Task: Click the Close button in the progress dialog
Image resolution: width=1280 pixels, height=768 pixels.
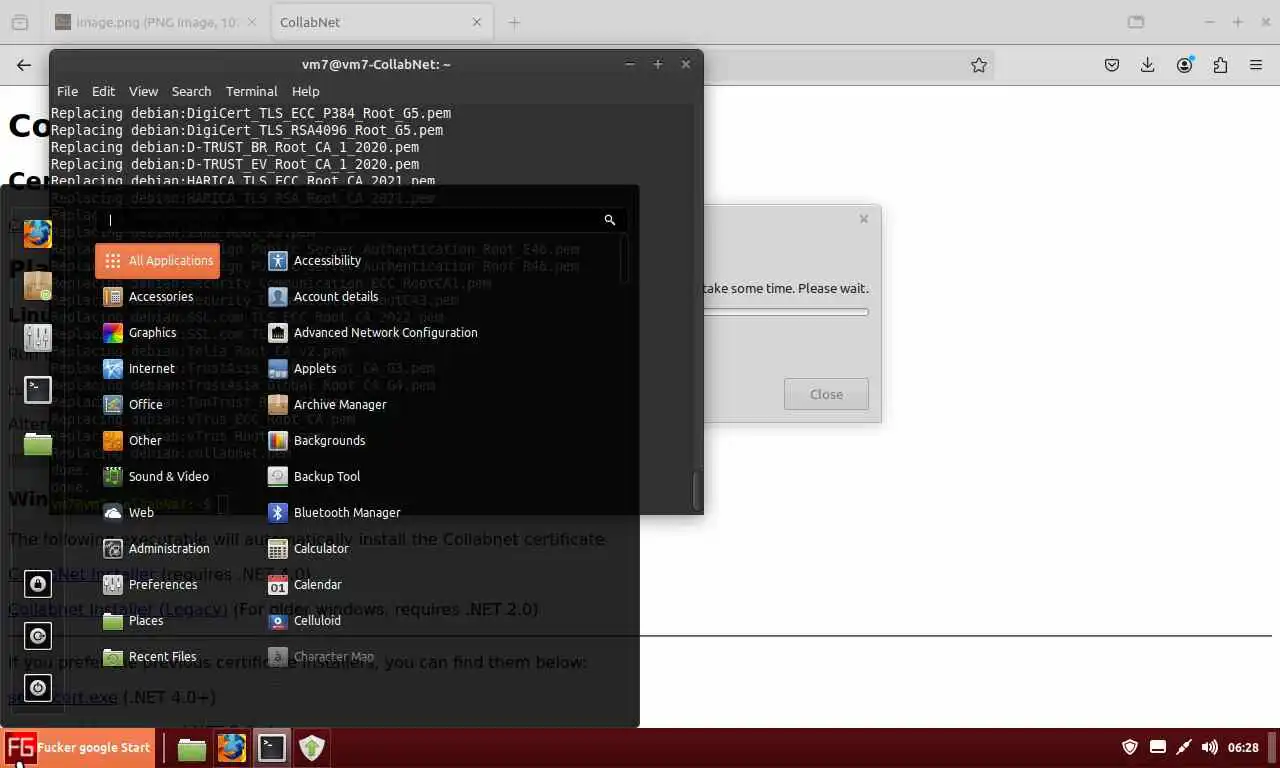Action: (826, 394)
